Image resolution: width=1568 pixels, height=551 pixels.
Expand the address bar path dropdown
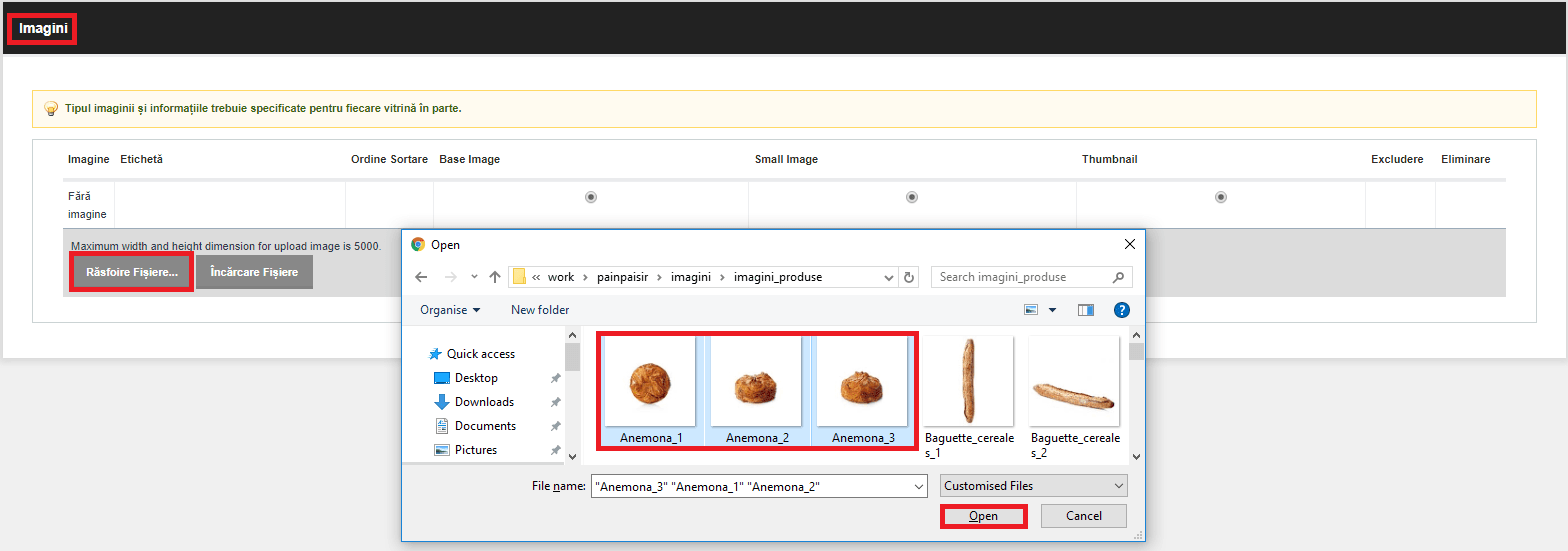point(889,277)
